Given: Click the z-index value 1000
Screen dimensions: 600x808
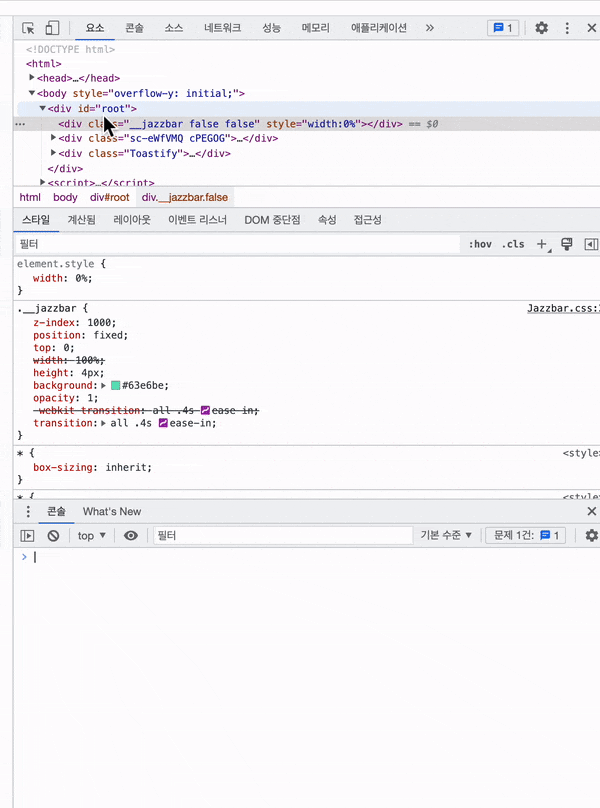Looking at the screenshot, I should [x=99, y=323].
